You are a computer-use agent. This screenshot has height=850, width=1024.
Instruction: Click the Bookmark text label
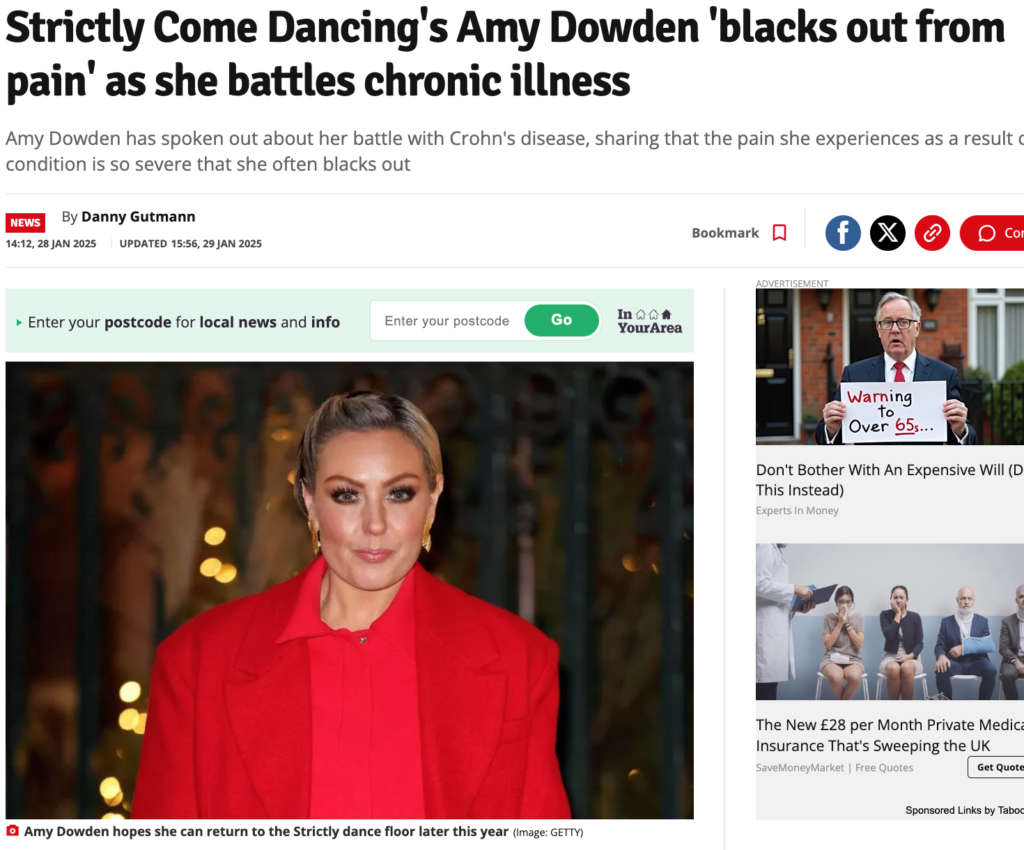725,233
